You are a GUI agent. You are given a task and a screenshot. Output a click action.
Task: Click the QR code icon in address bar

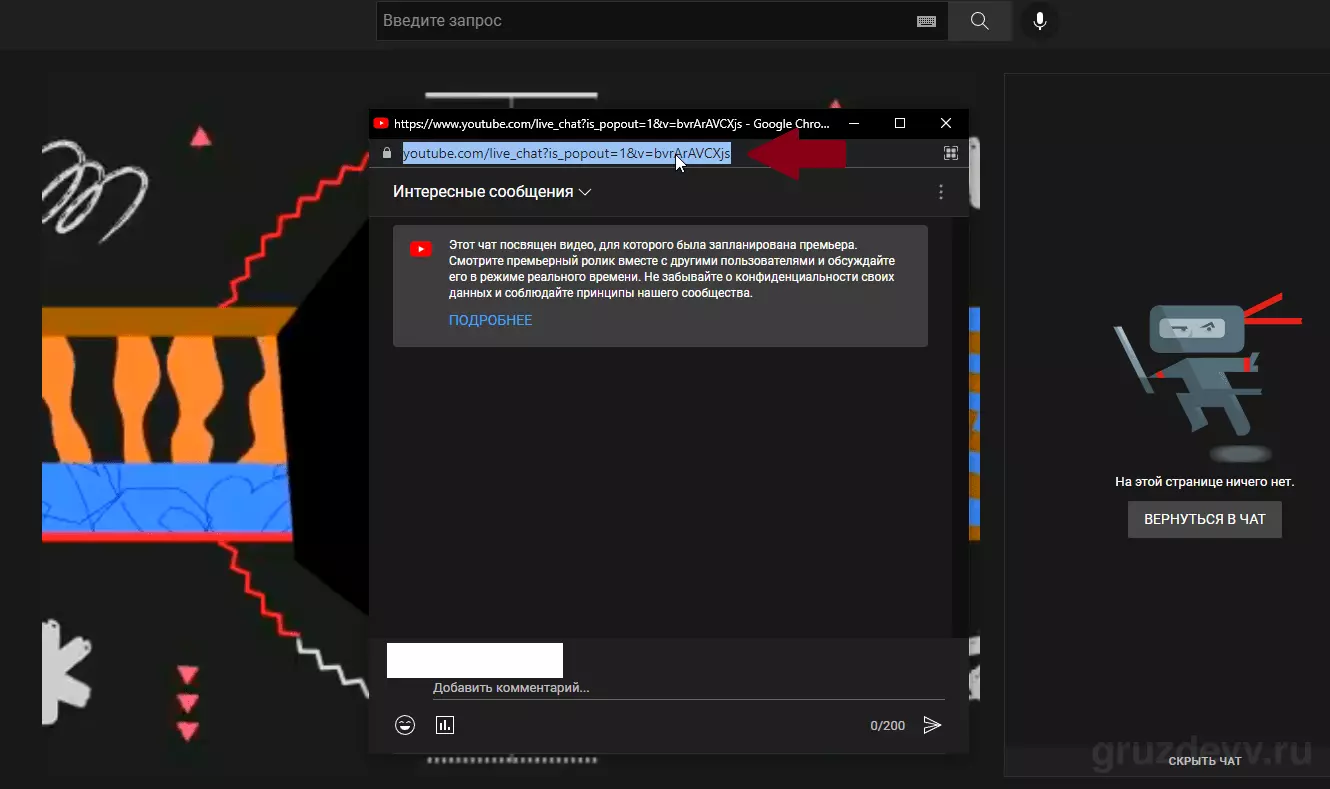point(950,153)
